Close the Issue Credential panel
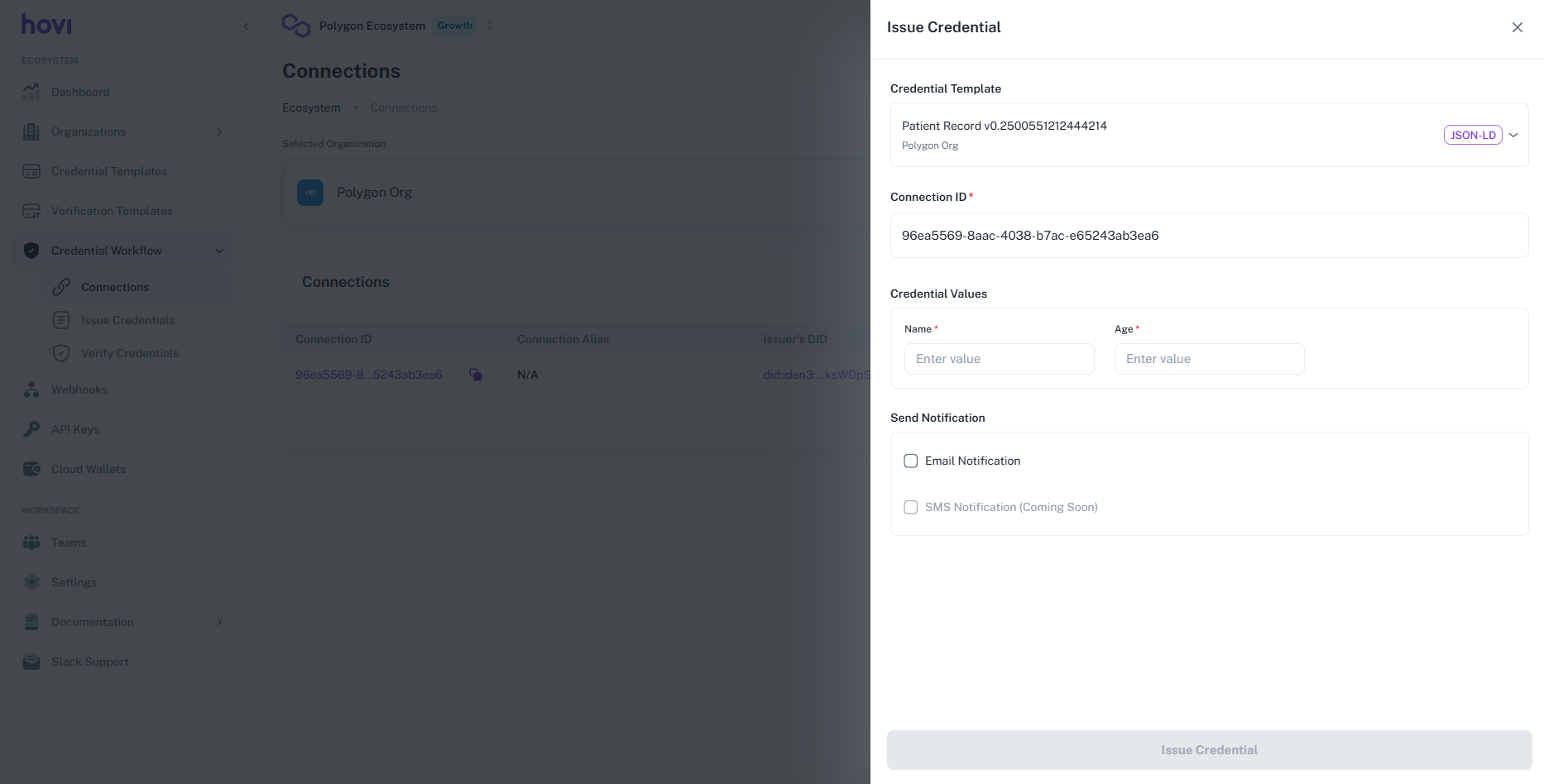Image resolution: width=1544 pixels, height=784 pixels. tap(1517, 27)
